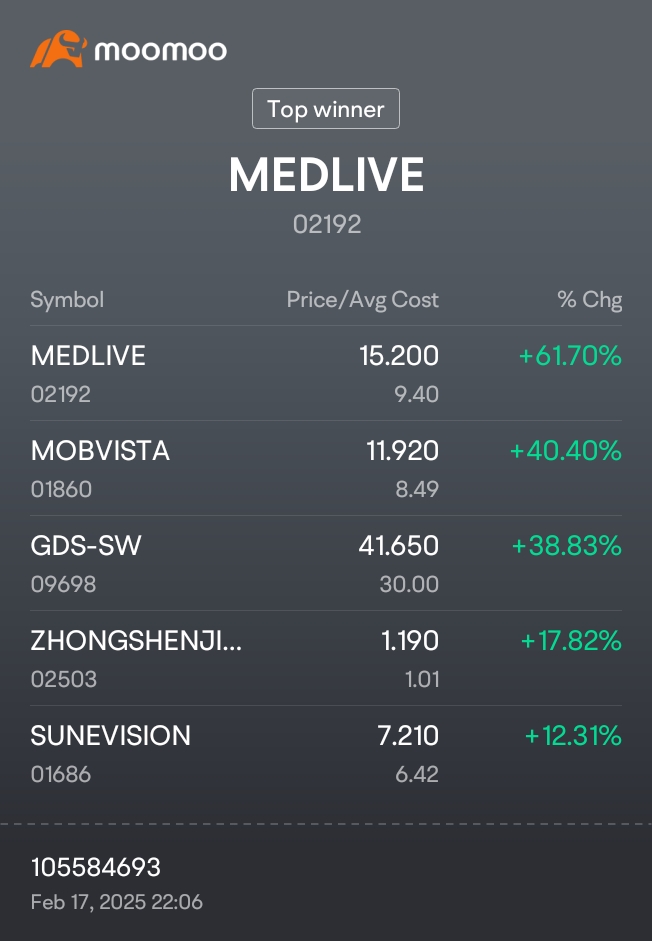
Task: Click the +12.31% change for SUNEVISION
Action: pyautogui.click(x=573, y=736)
